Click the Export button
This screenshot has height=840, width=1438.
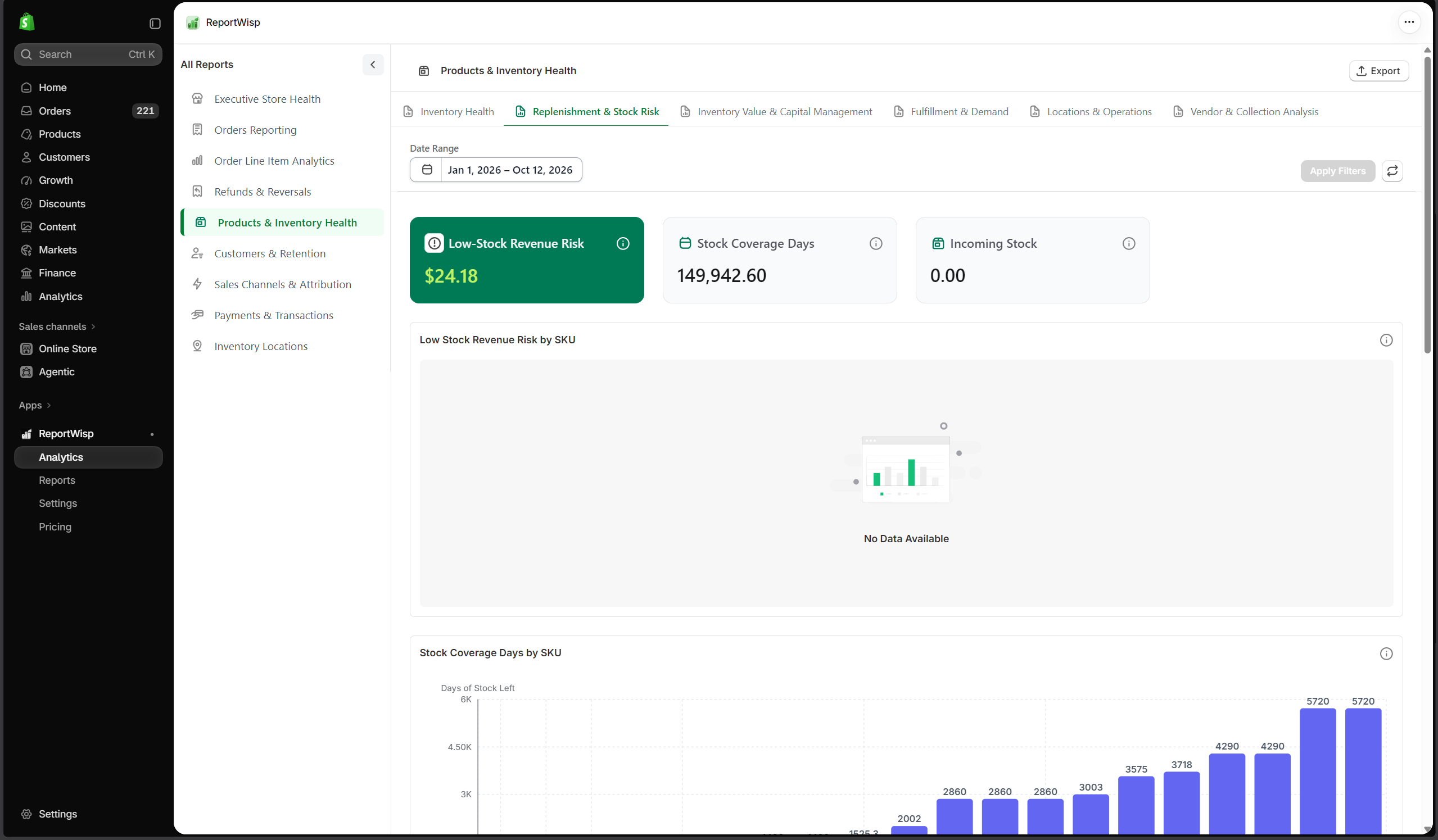coord(1378,71)
